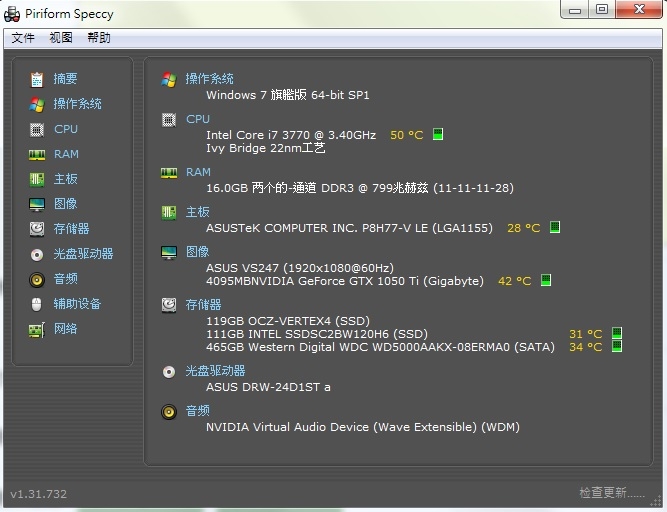The width and height of the screenshot is (667, 512).
Task: Click the window resize grip at bottom corner
Action: tap(656, 502)
